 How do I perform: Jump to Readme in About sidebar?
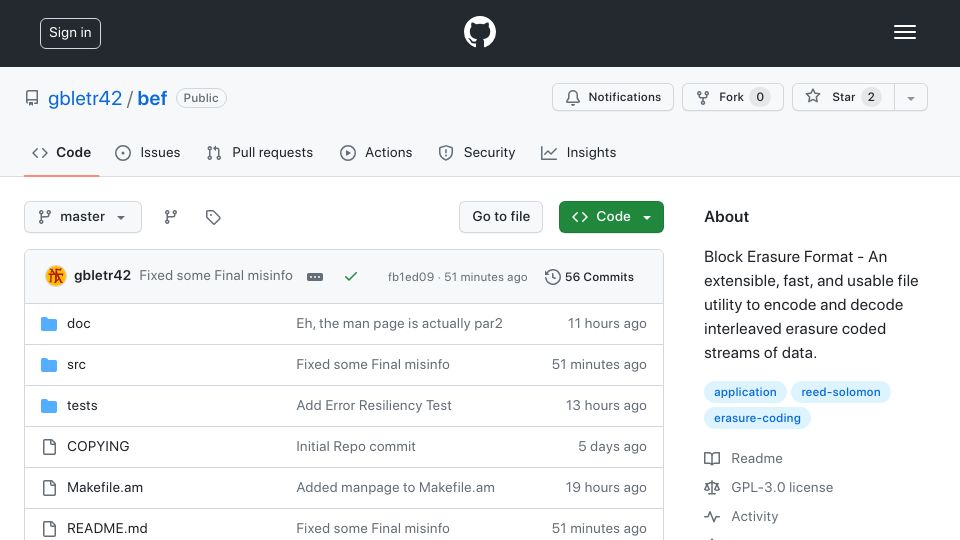click(x=743, y=459)
